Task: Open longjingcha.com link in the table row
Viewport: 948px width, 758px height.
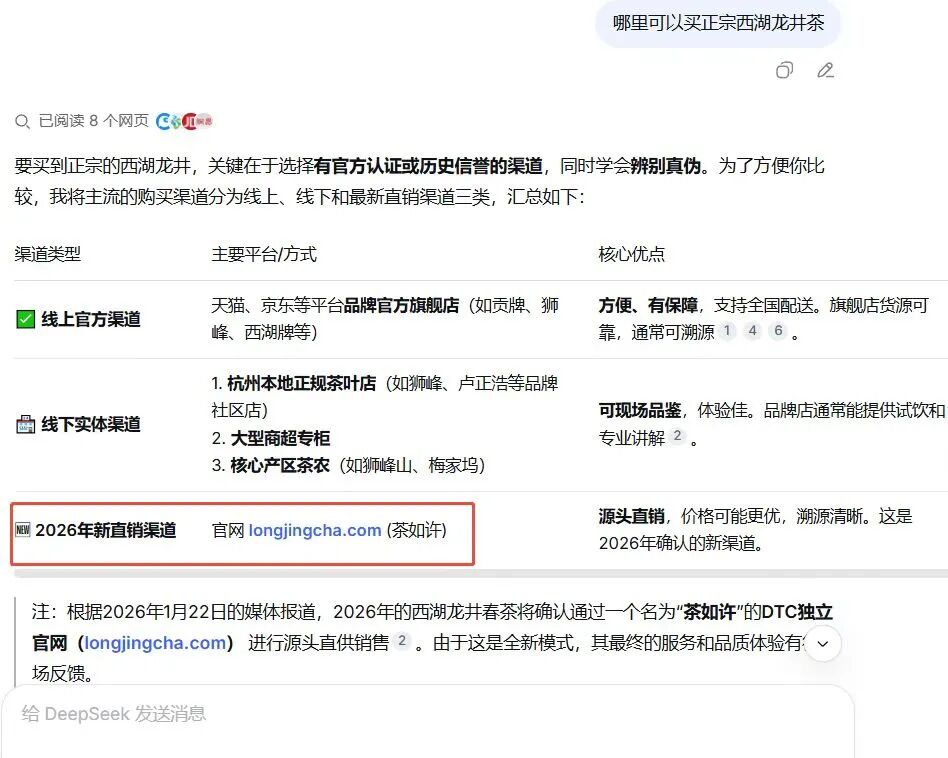Action: [315, 530]
